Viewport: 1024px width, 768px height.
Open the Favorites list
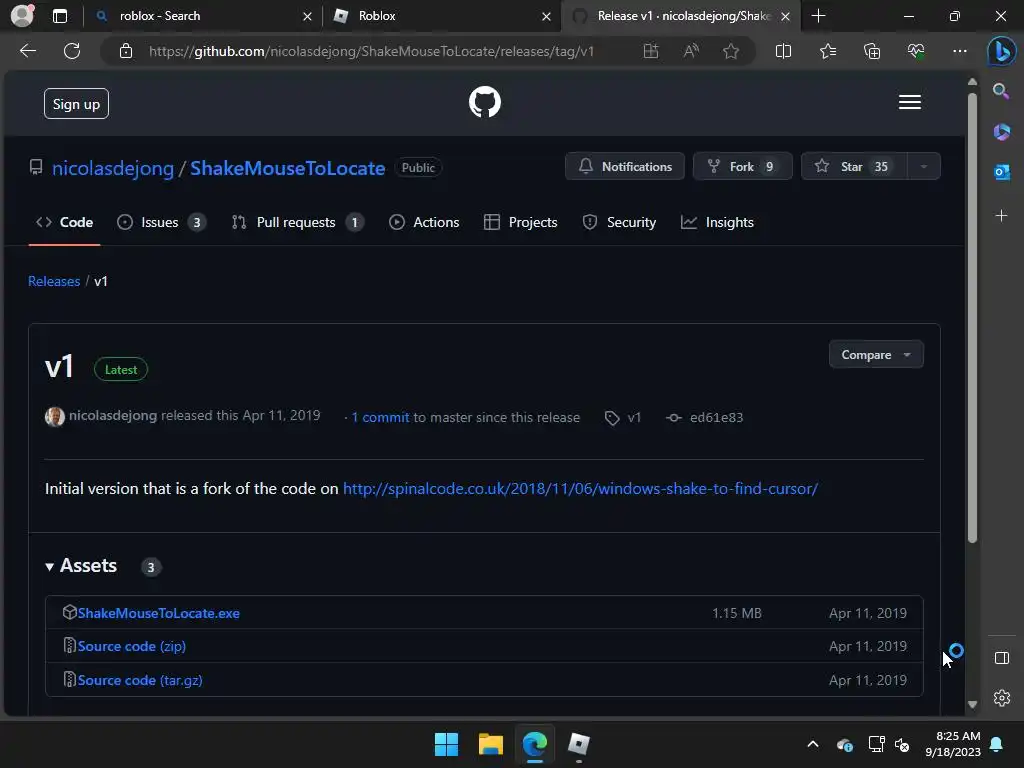point(827,51)
